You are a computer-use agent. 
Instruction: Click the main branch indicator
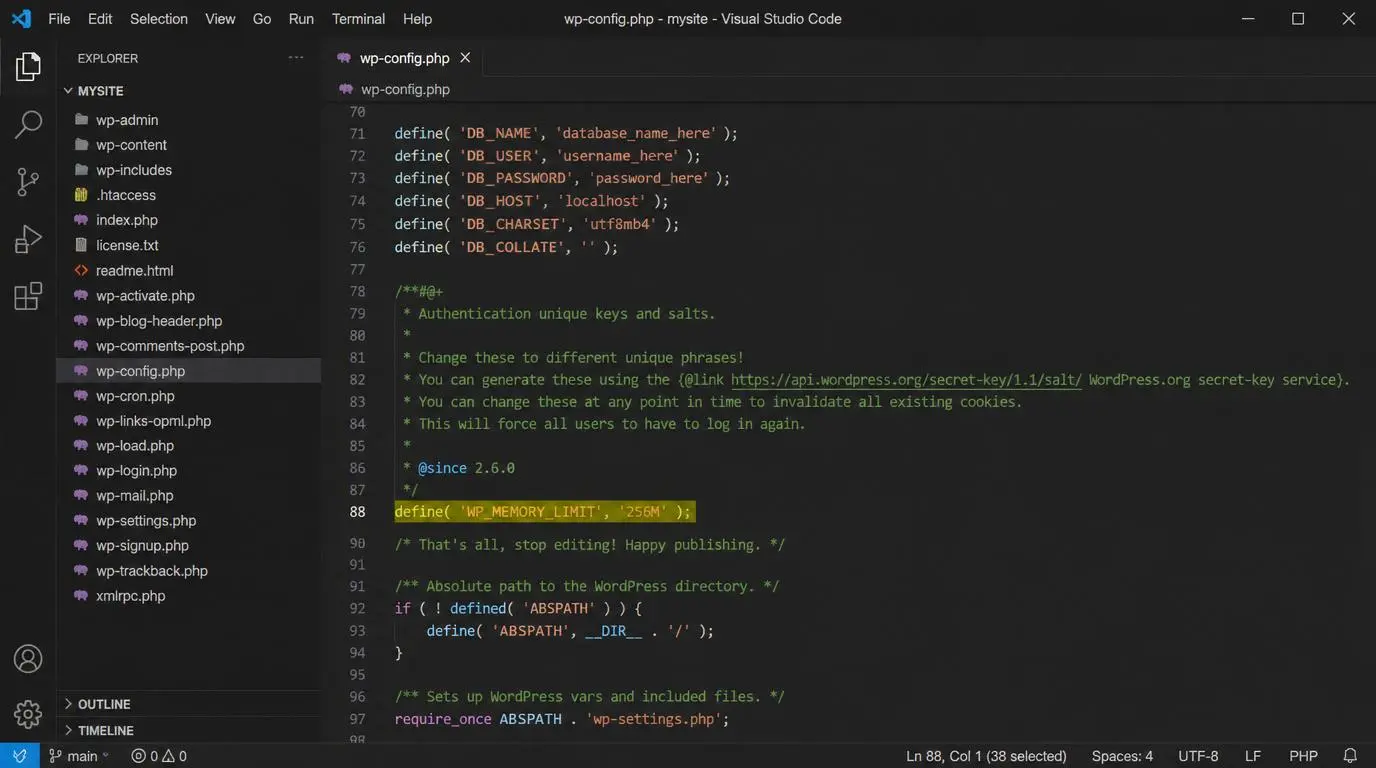coord(80,756)
